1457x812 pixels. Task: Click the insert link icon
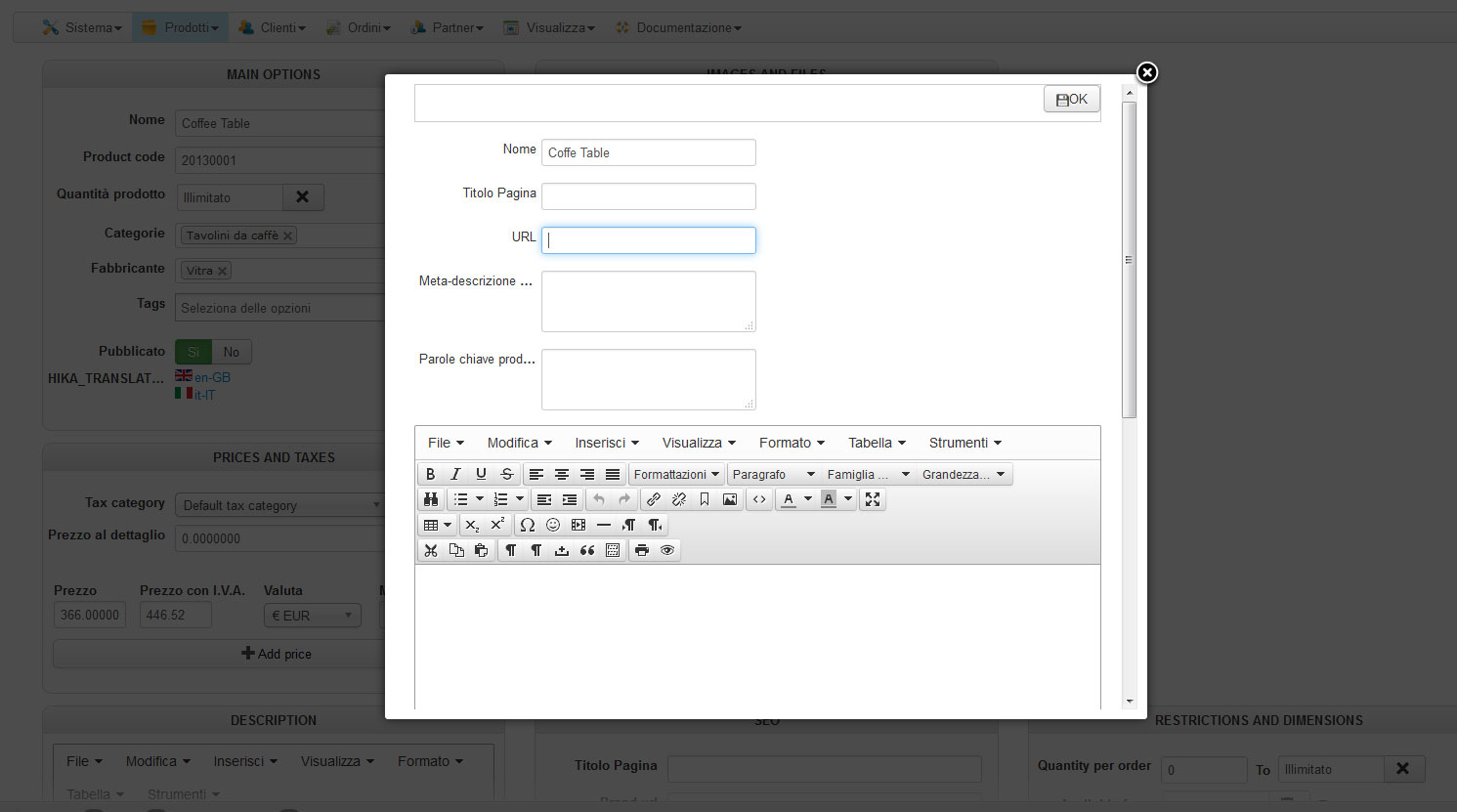(x=654, y=499)
